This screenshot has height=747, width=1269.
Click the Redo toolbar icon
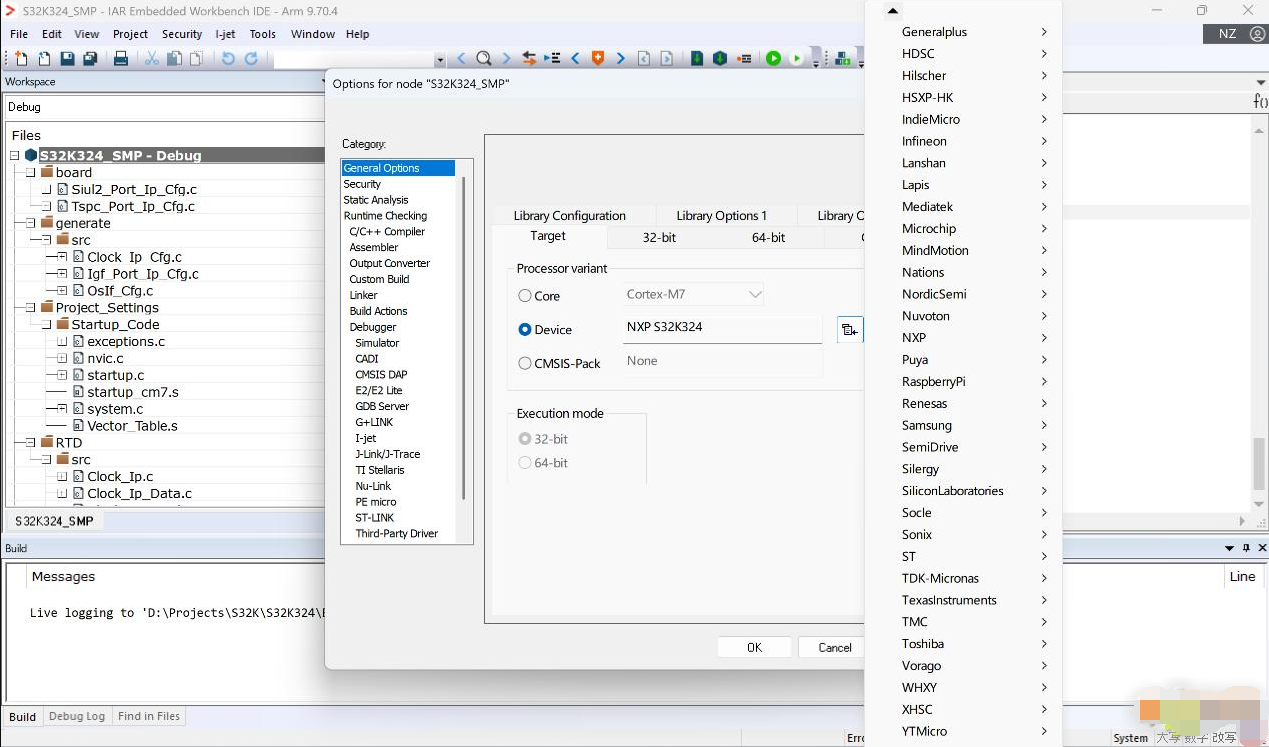[251, 59]
